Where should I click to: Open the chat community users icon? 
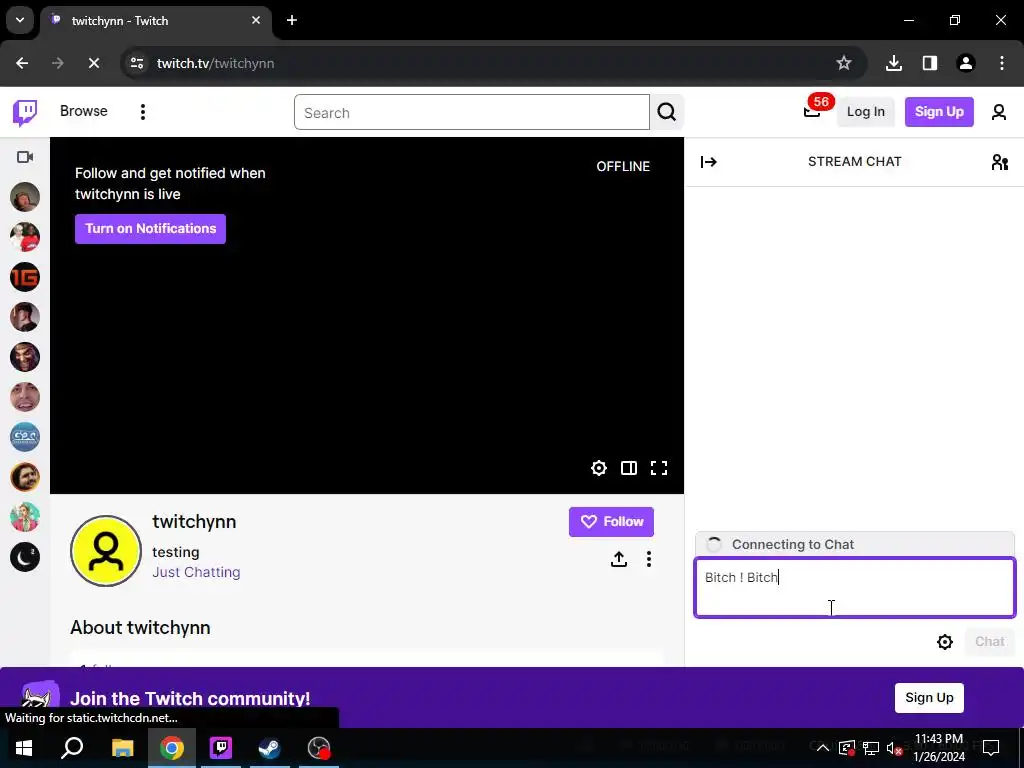click(999, 162)
